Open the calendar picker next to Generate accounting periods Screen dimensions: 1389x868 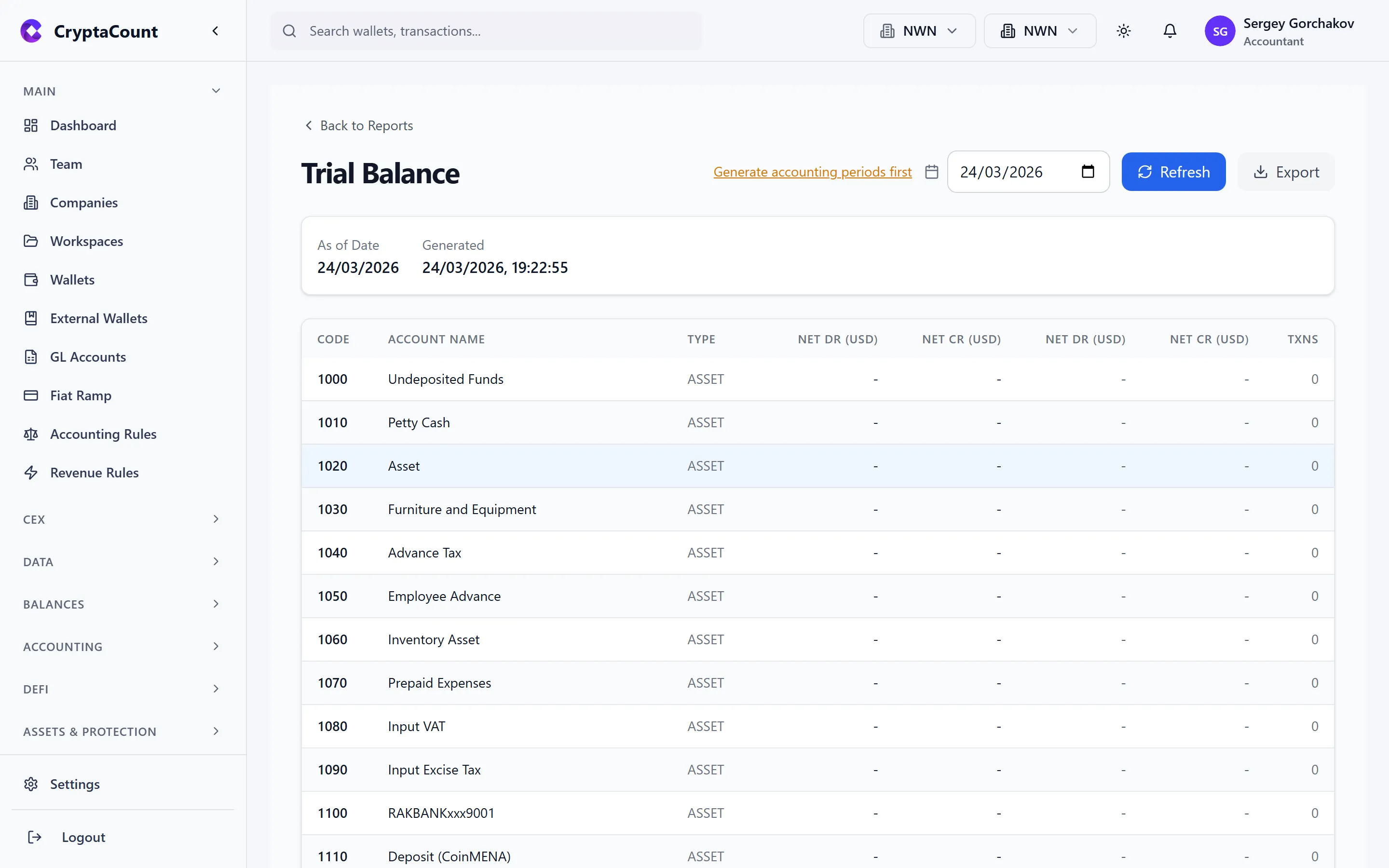tap(931, 172)
